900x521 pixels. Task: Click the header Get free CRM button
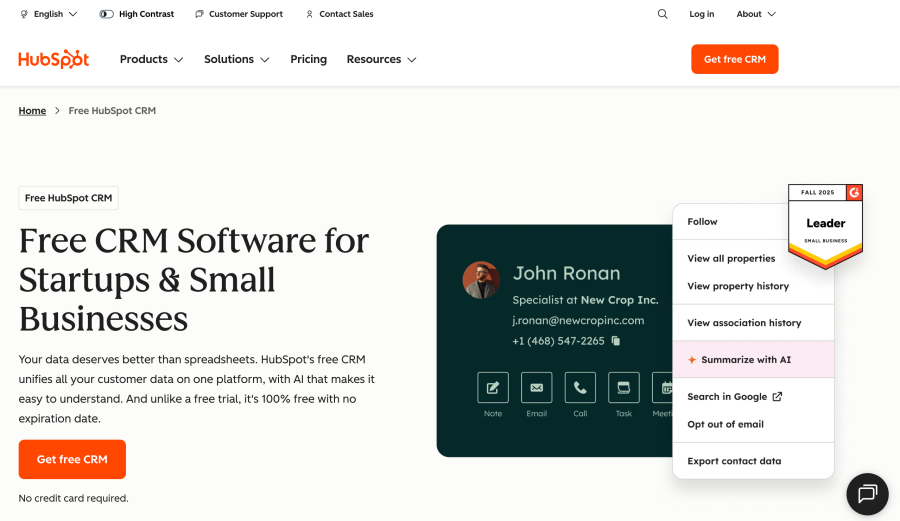pyautogui.click(x=734, y=59)
